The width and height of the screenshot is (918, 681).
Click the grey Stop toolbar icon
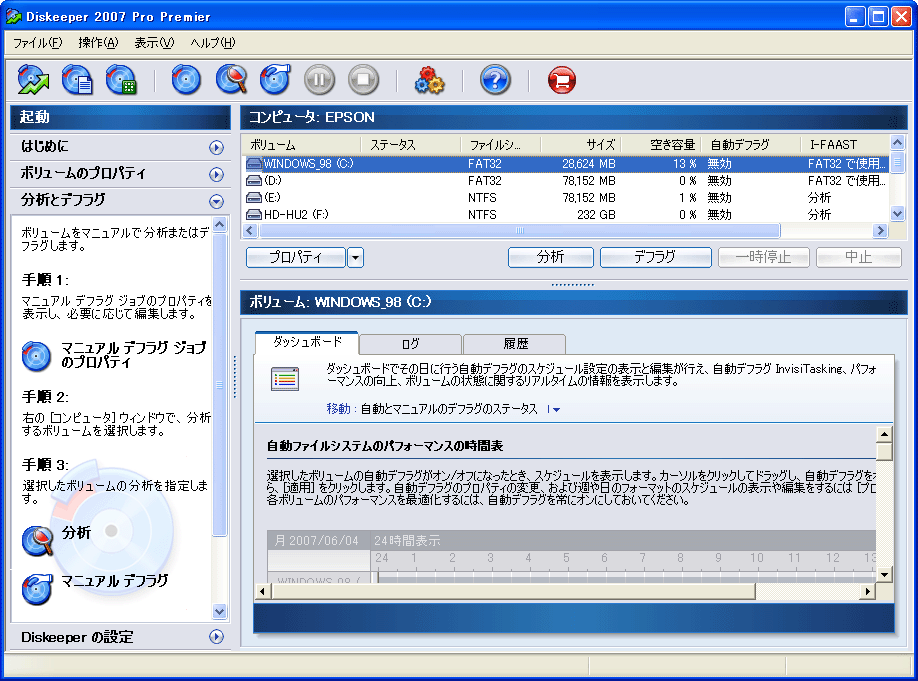[x=364, y=80]
